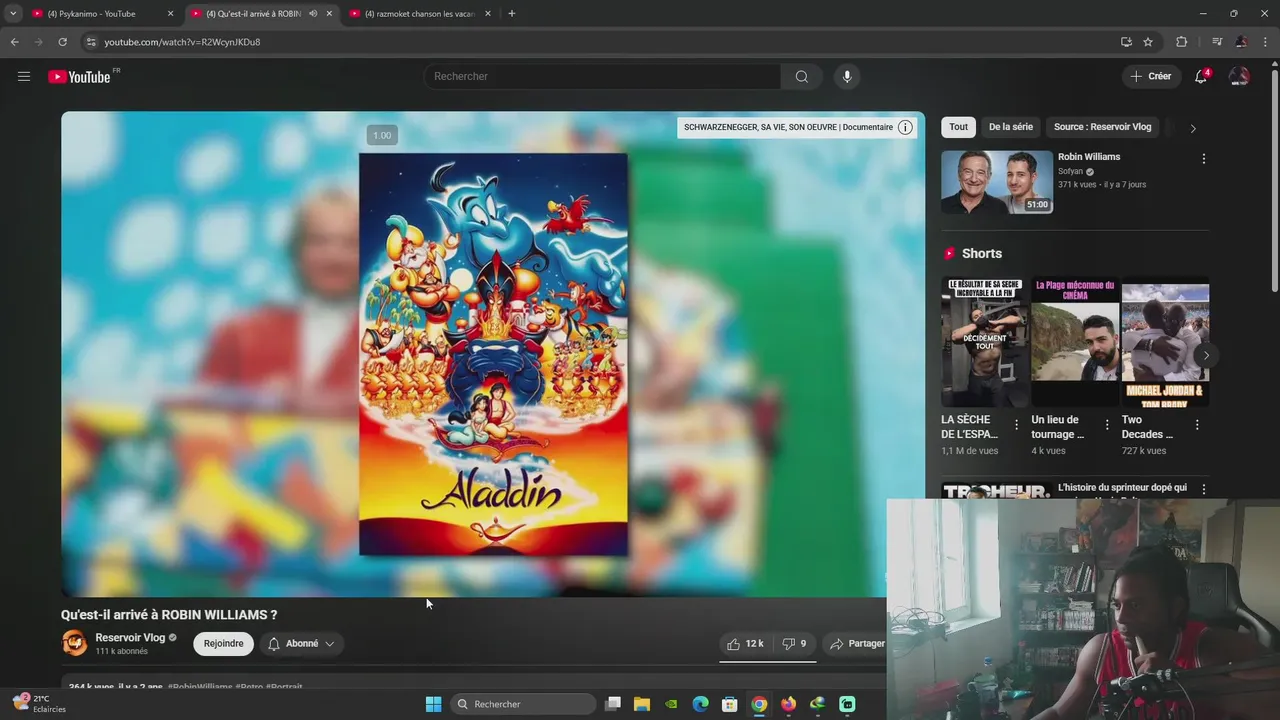Open options for the sprinteur dopé video
This screenshot has width=1280, height=720.
click(x=1203, y=489)
